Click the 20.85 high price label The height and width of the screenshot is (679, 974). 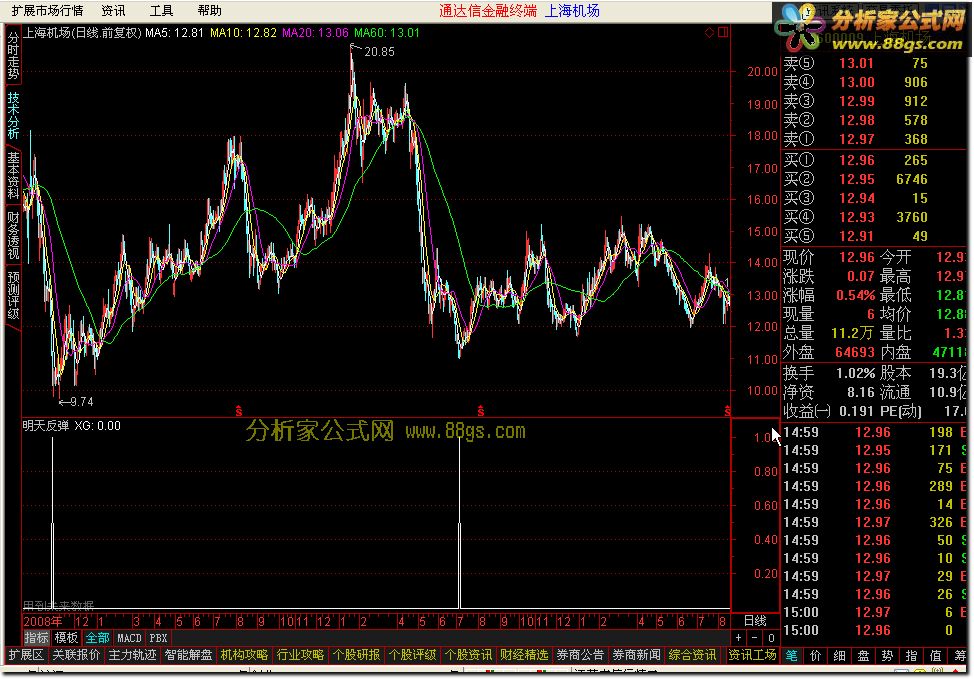pyautogui.click(x=379, y=52)
